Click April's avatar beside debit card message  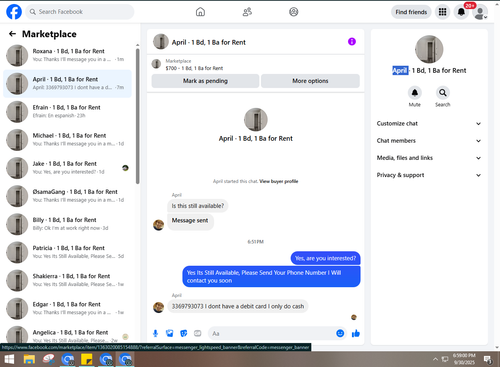pyautogui.click(x=158, y=307)
